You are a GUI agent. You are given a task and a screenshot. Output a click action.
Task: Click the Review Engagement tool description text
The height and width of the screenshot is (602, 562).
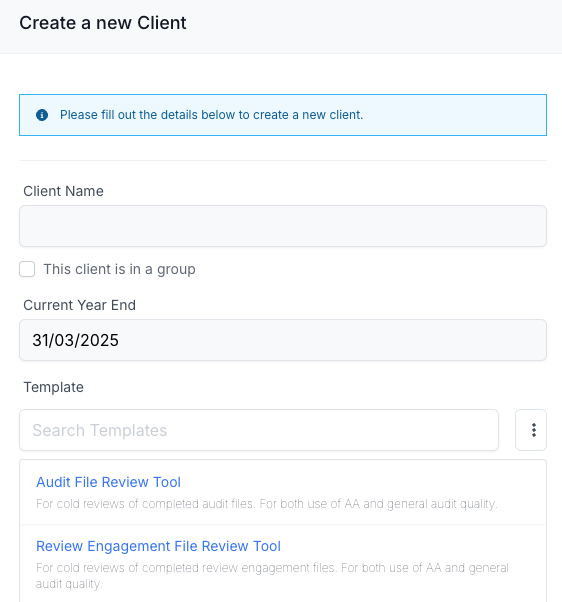272,576
